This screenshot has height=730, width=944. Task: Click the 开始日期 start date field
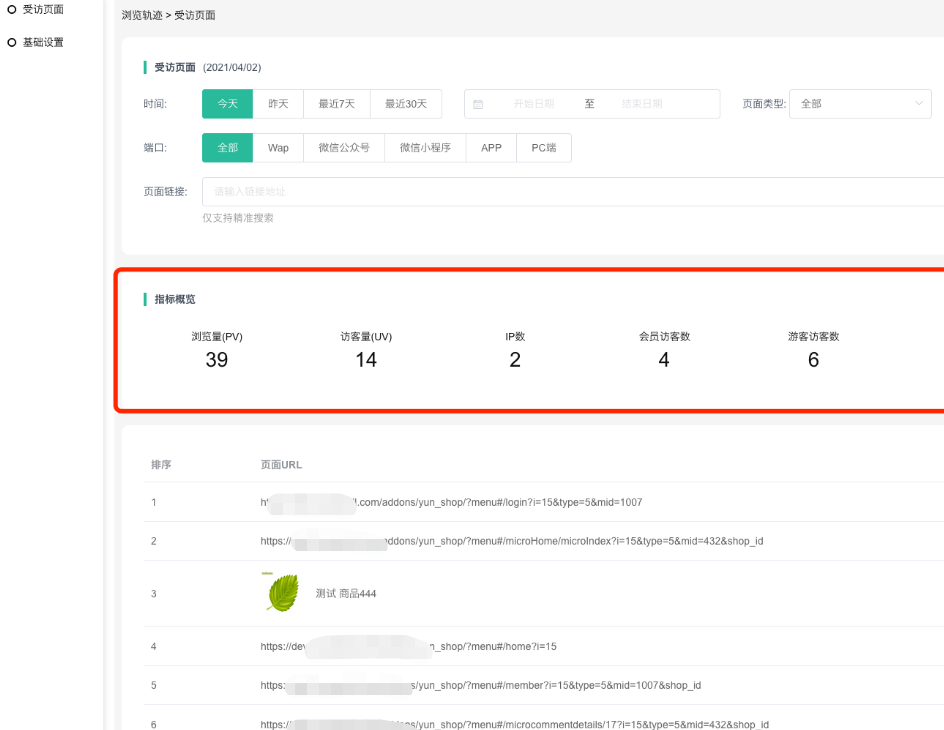pos(533,104)
